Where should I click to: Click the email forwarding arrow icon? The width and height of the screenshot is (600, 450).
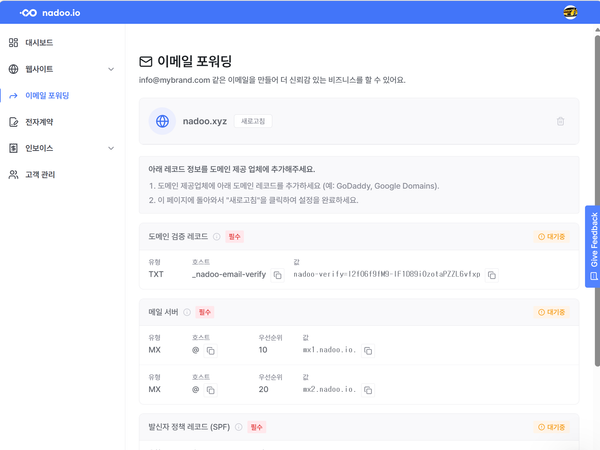[x=13, y=96]
